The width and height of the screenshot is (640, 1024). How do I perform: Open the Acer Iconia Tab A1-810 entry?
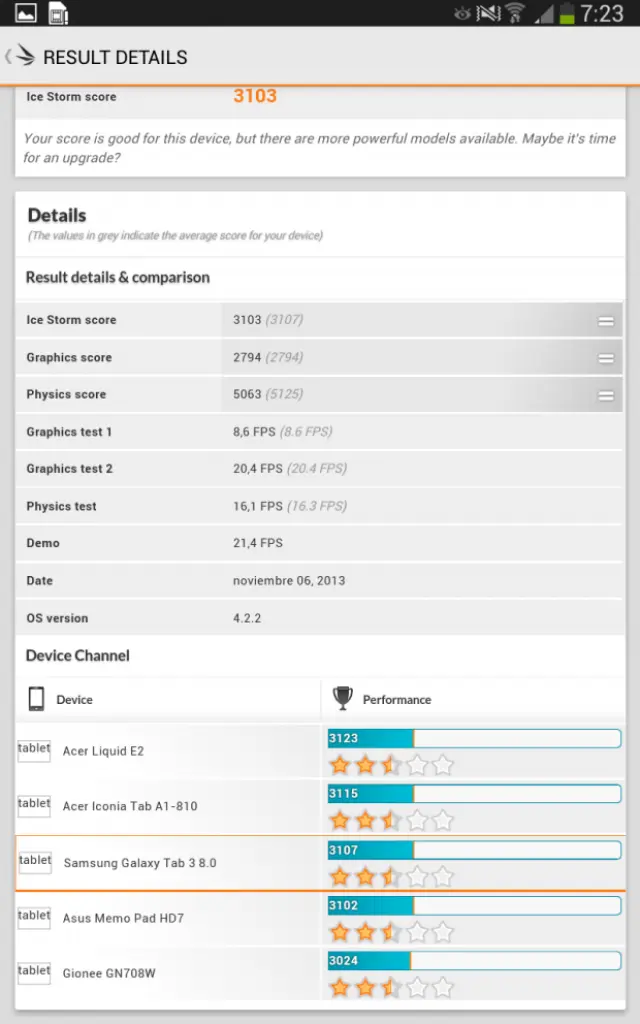tap(130, 806)
